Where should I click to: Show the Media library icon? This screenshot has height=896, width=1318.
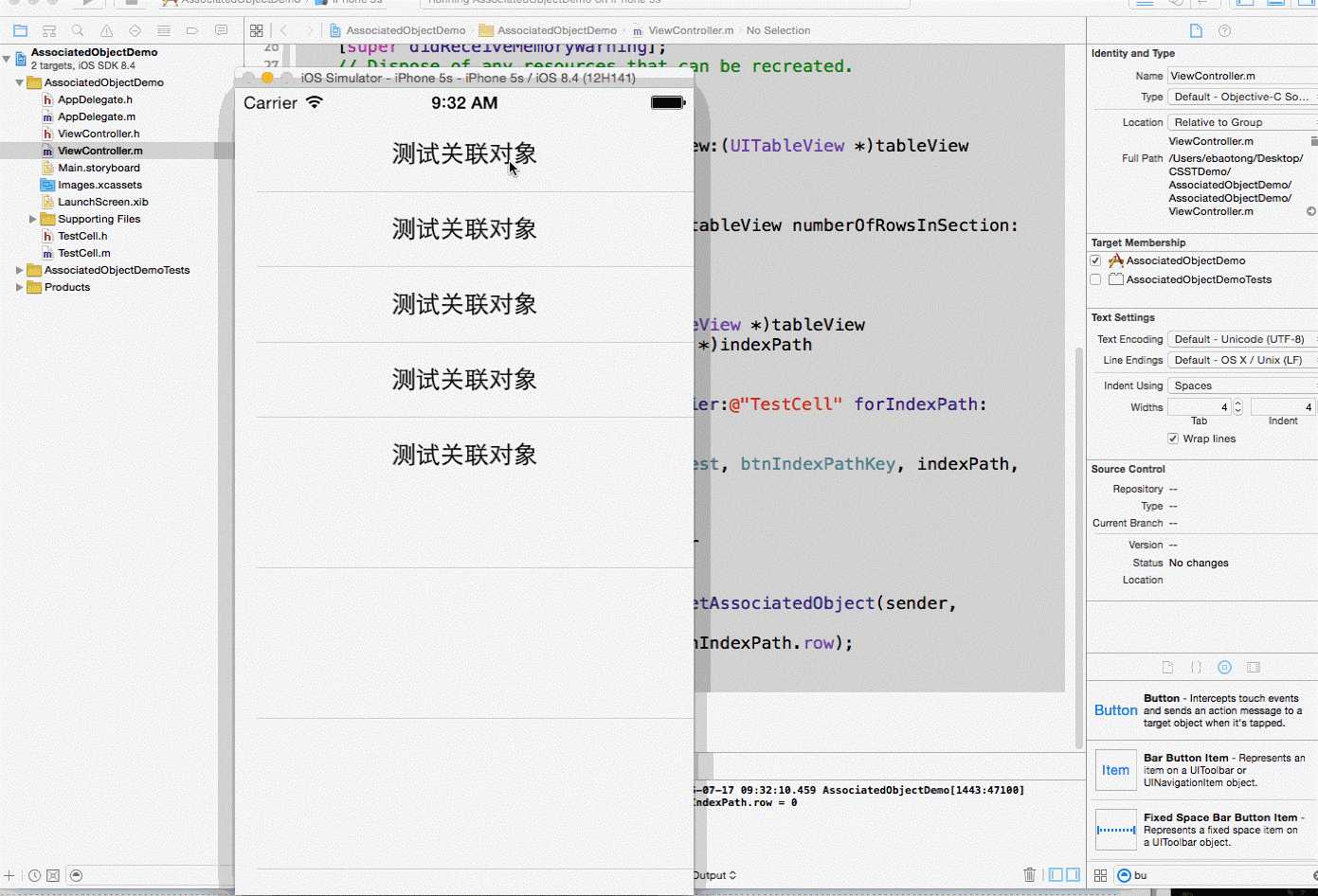click(x=1254, y=667)
